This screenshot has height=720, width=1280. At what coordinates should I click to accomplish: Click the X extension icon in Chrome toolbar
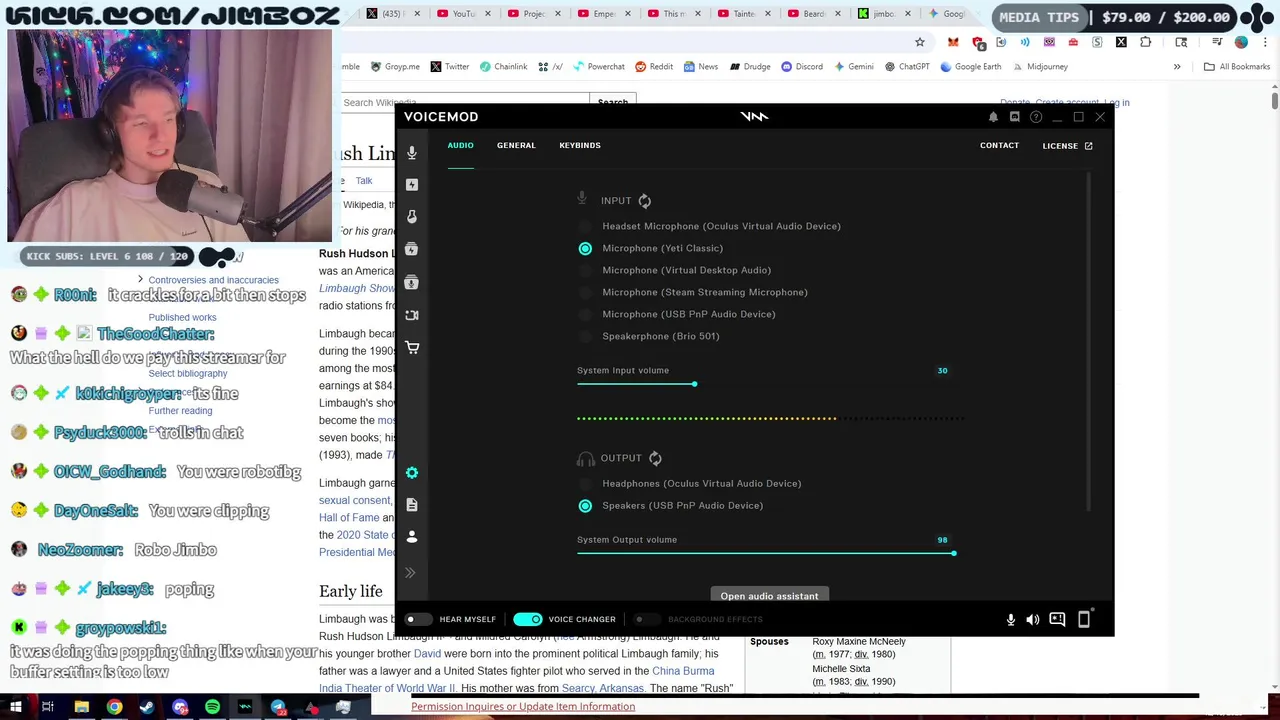tap(1121, 42)
